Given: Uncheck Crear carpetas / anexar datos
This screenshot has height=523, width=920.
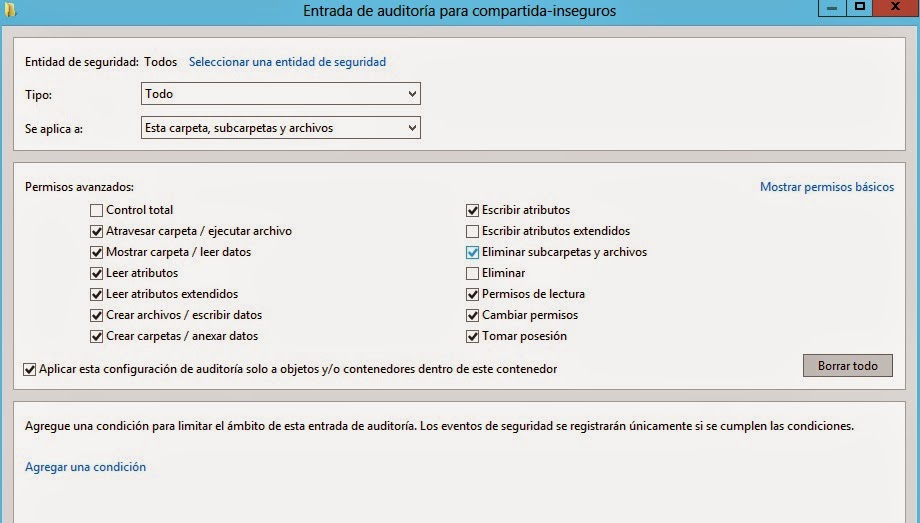Looking at the screenshot, I should point(97,336).
